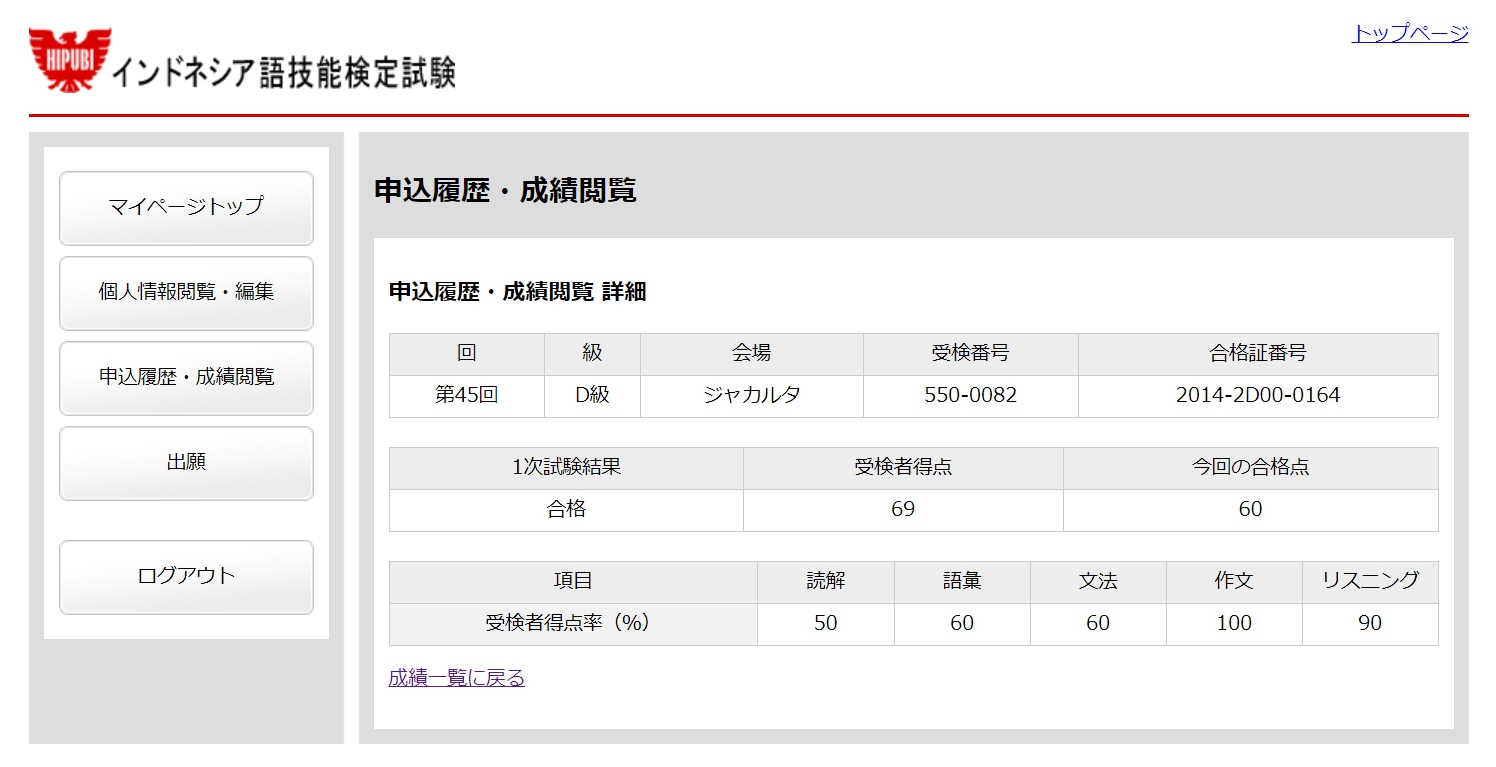The width and height of the screenshot is (1496, 767).
Task: Click the ログアウト button
Action: 186,576
